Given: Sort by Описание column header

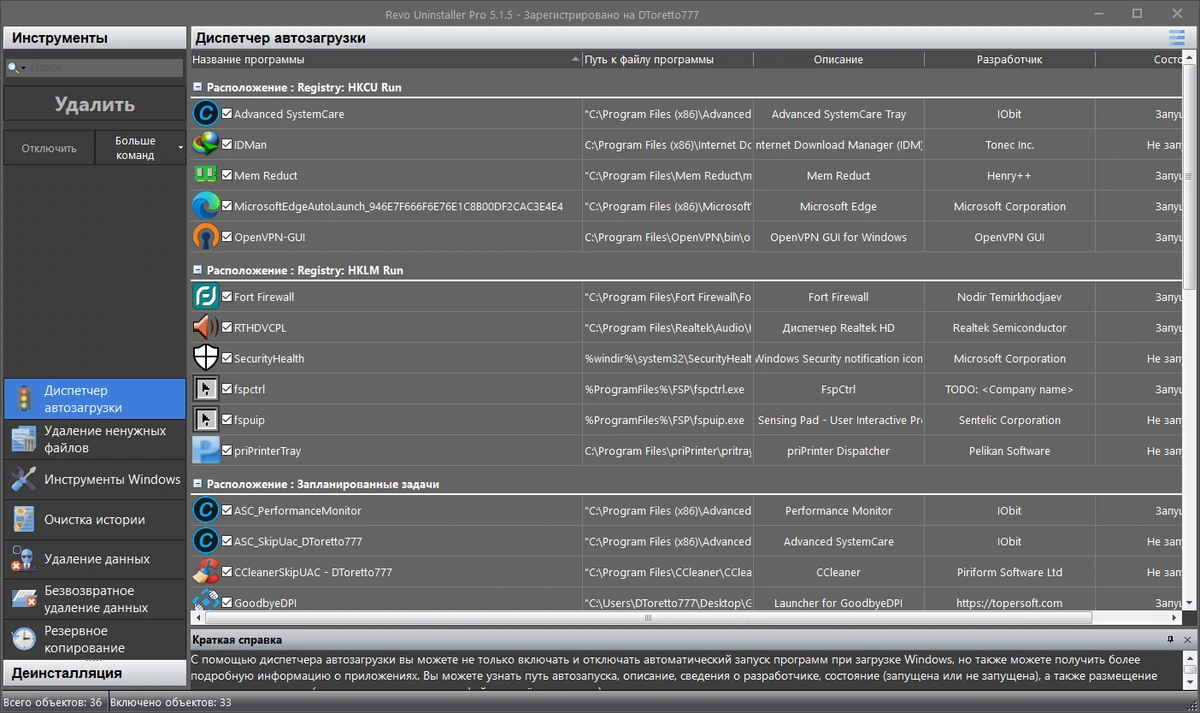Looking at the screenshot, I should click(838, 59).
